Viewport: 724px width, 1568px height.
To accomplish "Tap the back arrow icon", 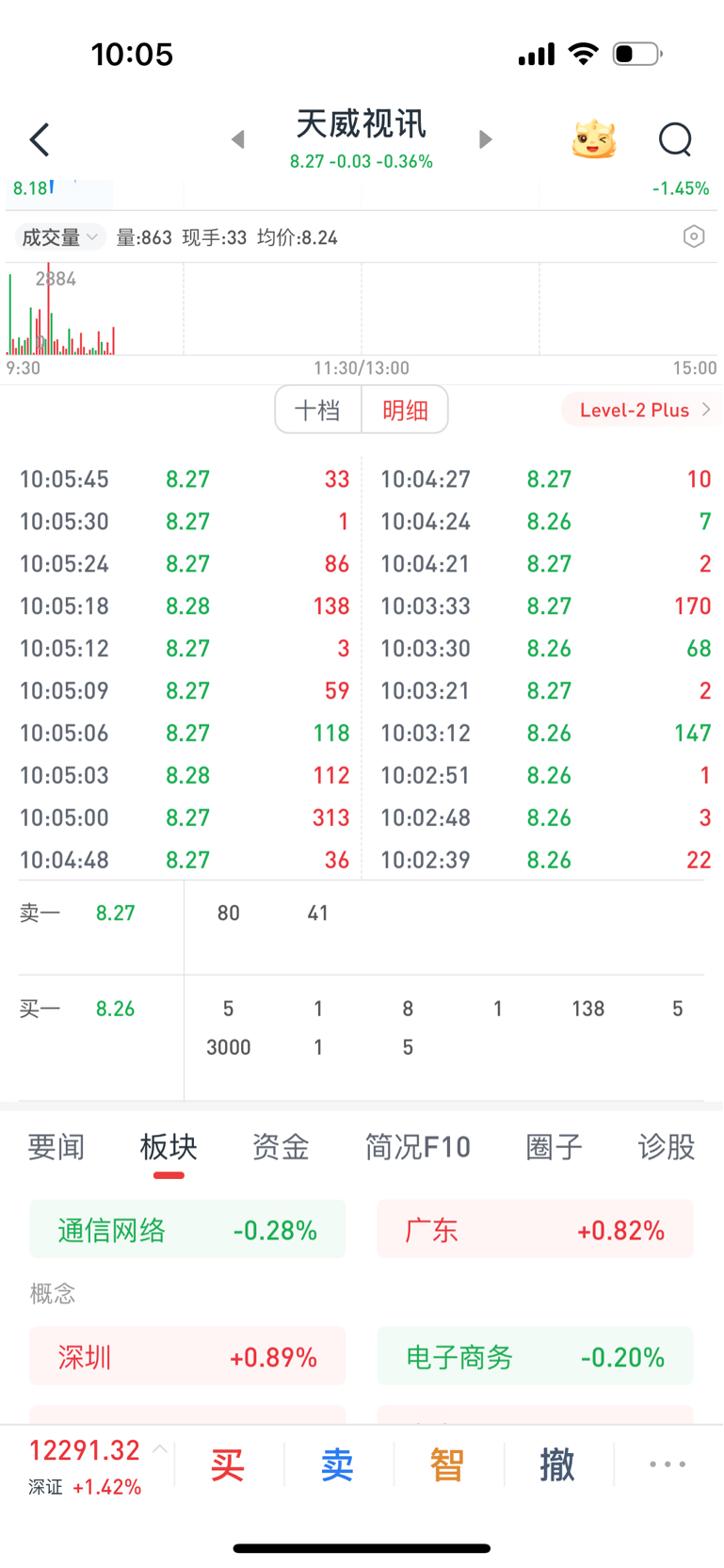I will (40, 140).
